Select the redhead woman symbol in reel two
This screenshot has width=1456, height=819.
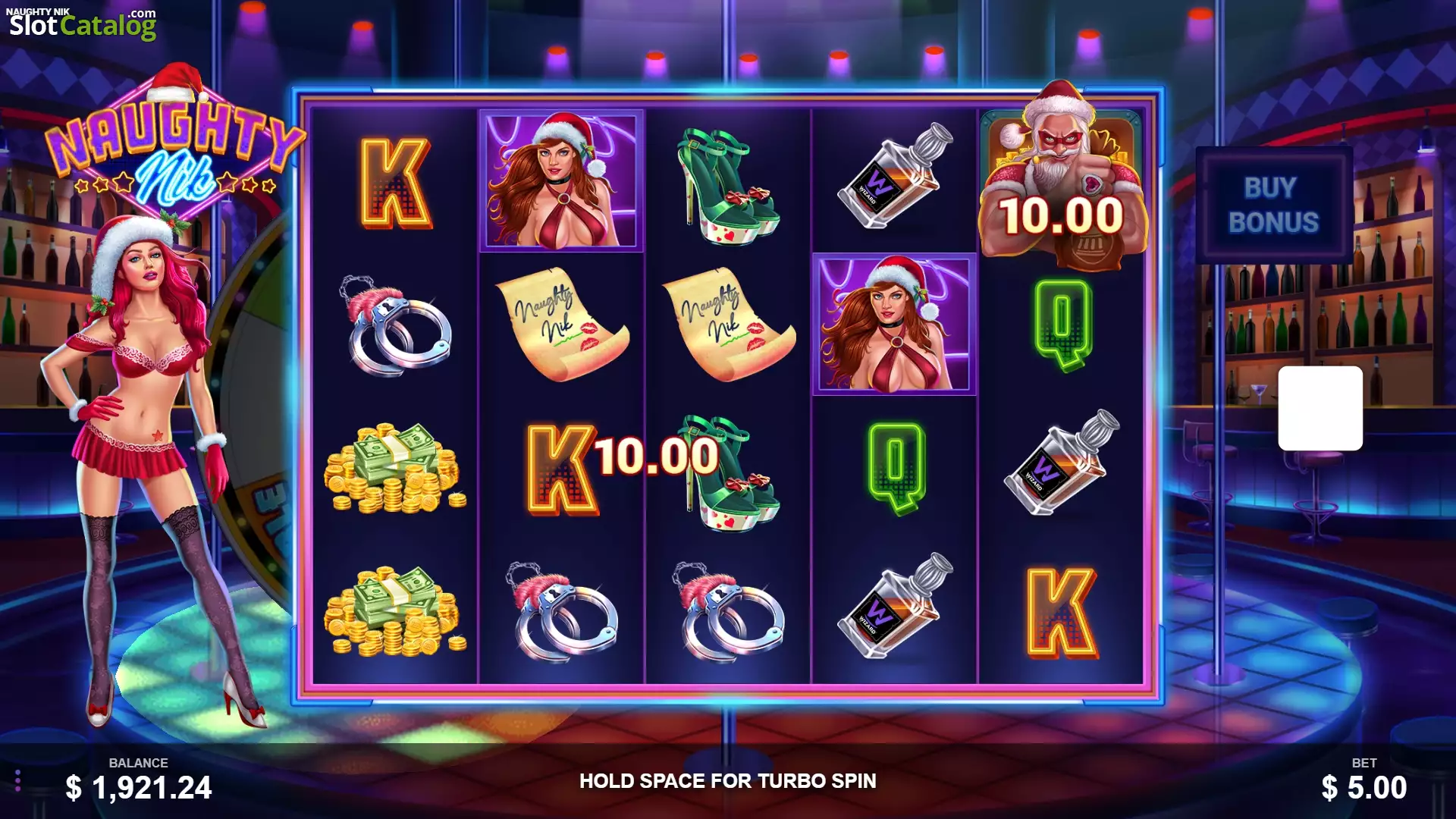click(561, 180)
